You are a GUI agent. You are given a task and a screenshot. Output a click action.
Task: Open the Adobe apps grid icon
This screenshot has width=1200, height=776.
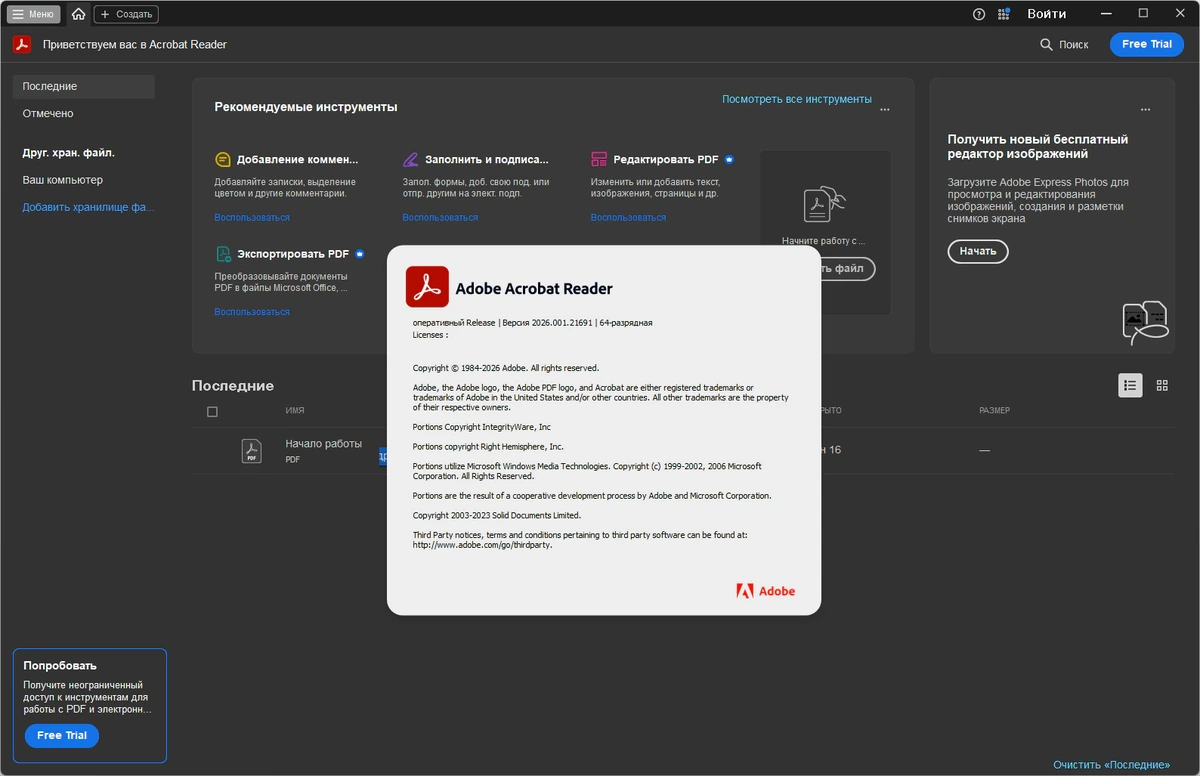tap(1004, 14)
